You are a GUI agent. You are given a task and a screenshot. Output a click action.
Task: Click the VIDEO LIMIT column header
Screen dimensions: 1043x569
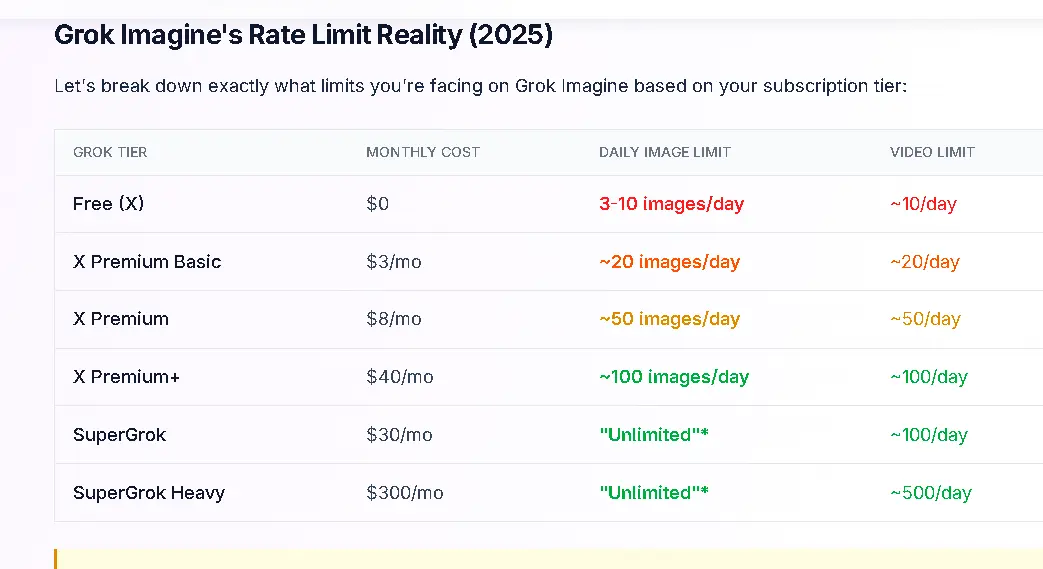[x=932, y=152]
